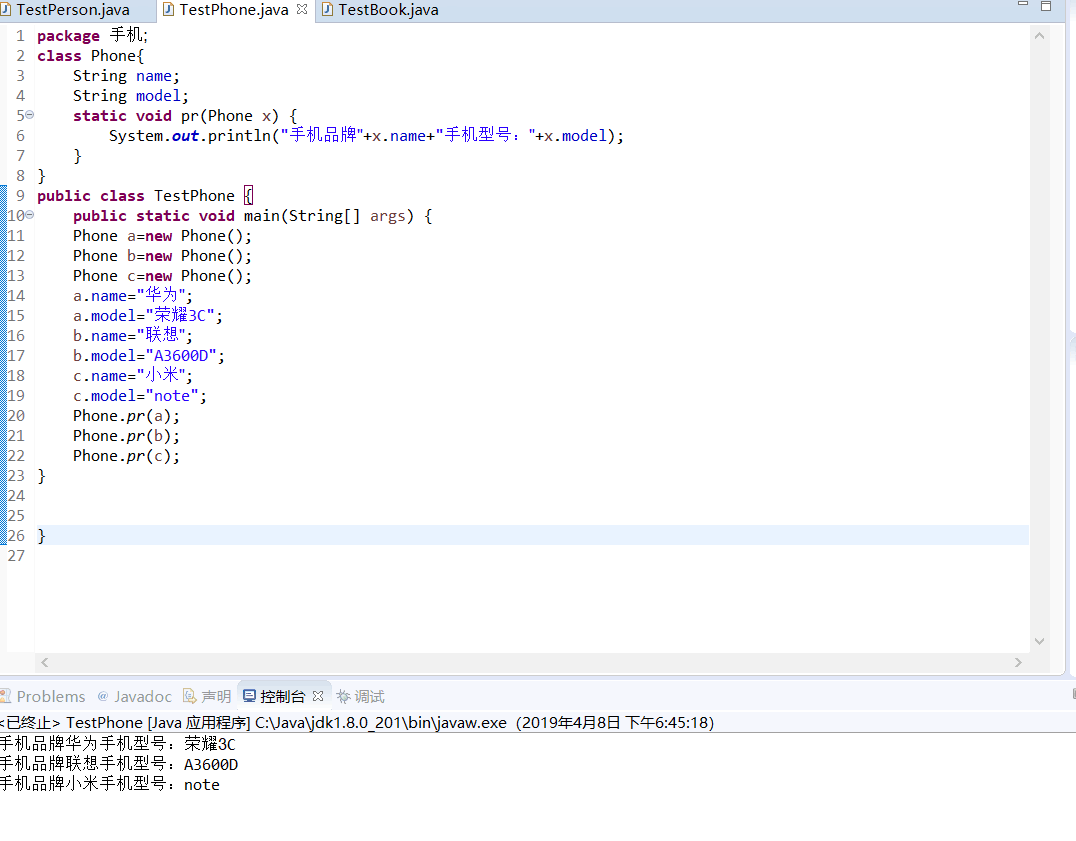Click the 'name' field on line 3

click(x=154, y=75)
